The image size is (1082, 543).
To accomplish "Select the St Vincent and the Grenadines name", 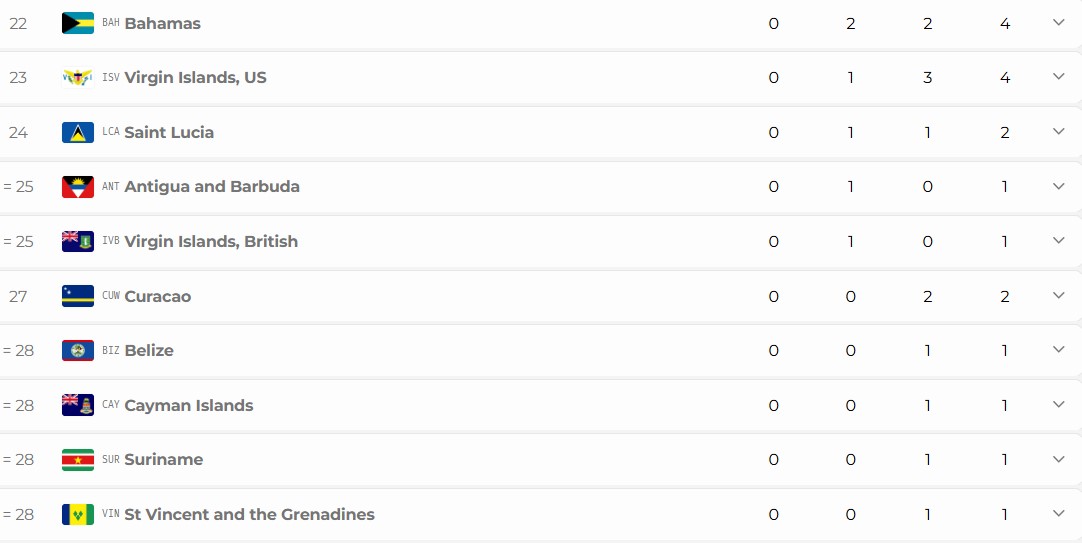I will click(249, 514).
